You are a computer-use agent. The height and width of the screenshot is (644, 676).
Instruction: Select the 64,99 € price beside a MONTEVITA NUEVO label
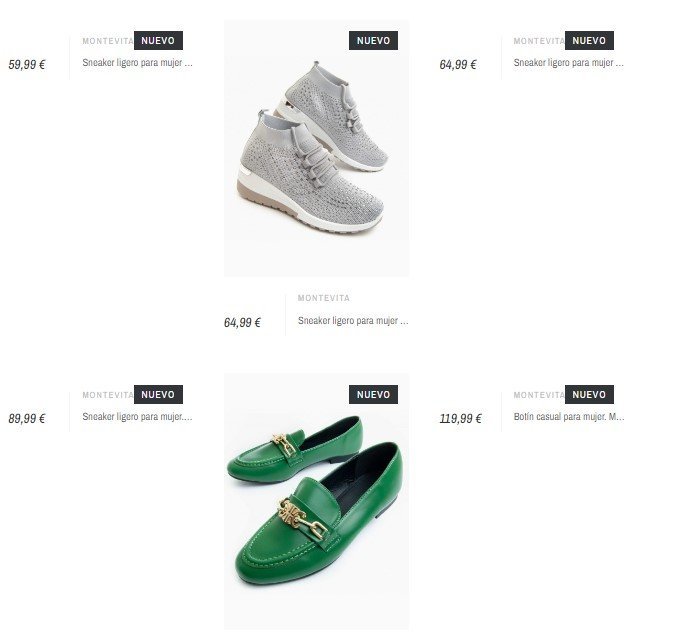coord(458,65)
